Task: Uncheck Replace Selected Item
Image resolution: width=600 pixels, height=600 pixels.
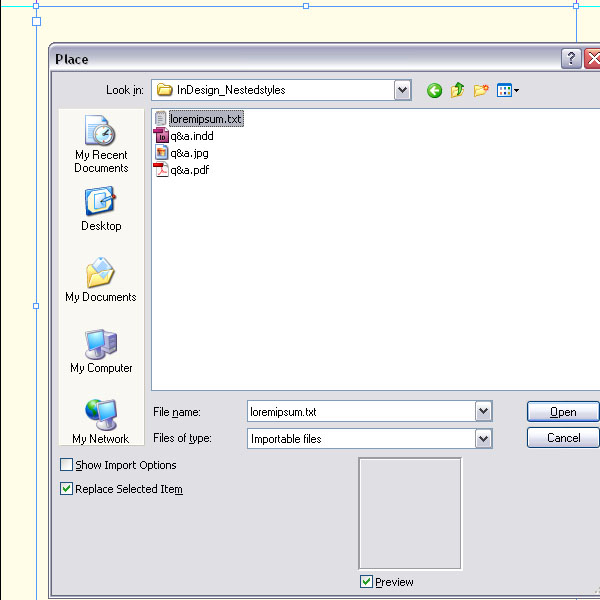Action: click(66, 489)
